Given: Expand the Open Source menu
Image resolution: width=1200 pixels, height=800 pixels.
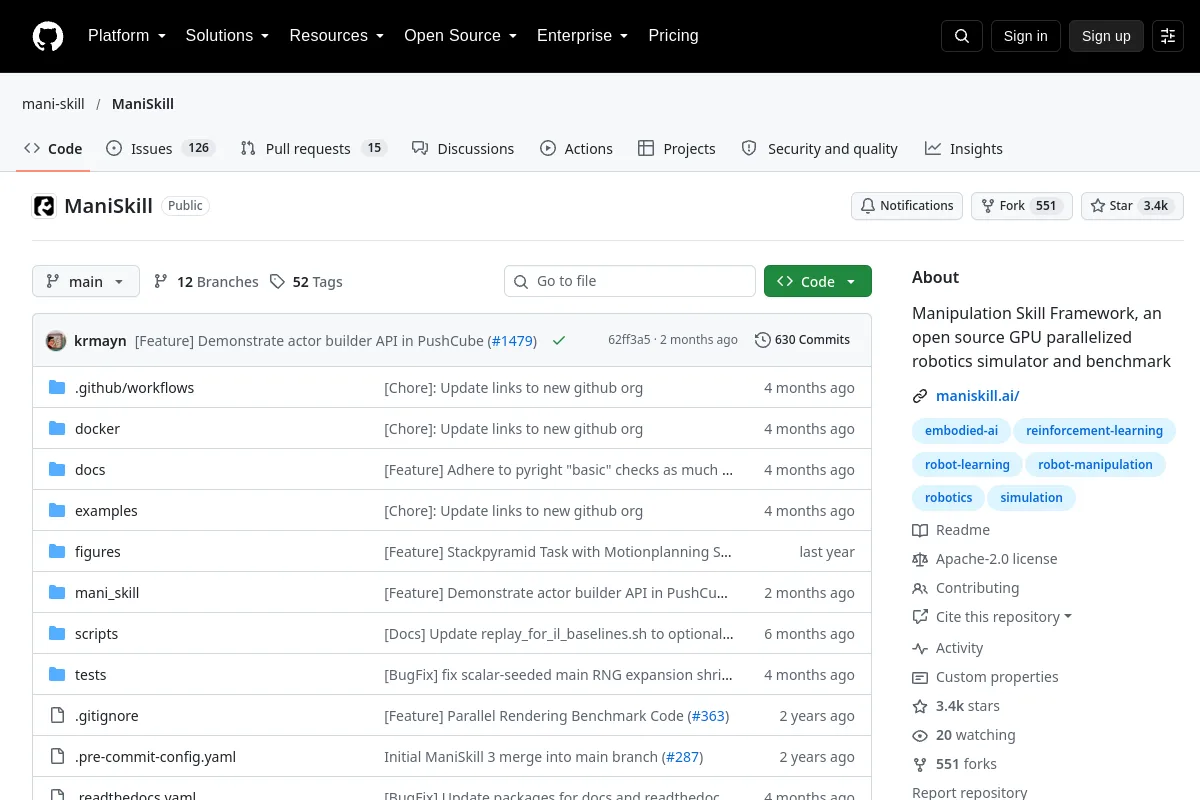Looking at the screenshot, I should [x=460, y=36].
